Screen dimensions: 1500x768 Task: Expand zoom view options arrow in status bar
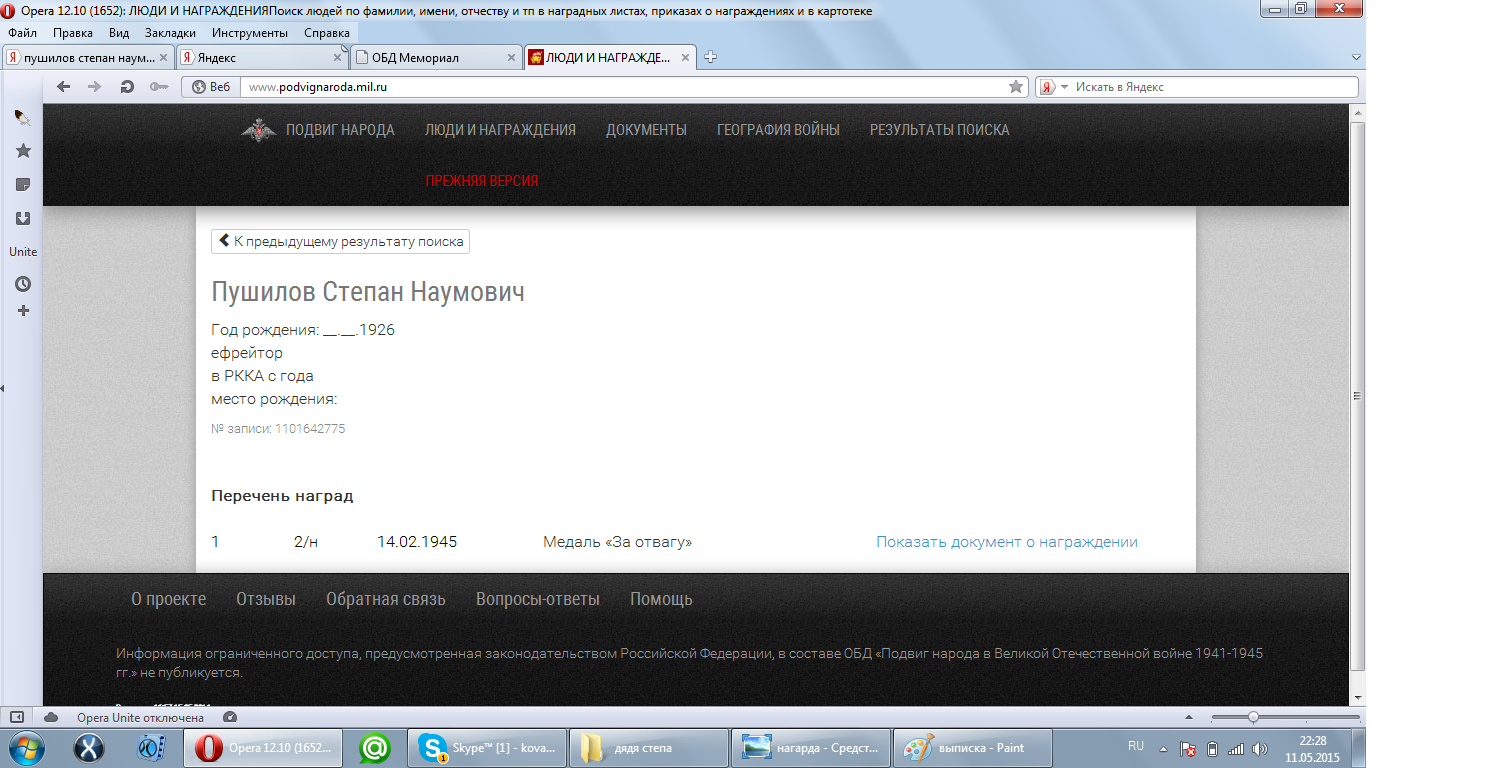1188,717
